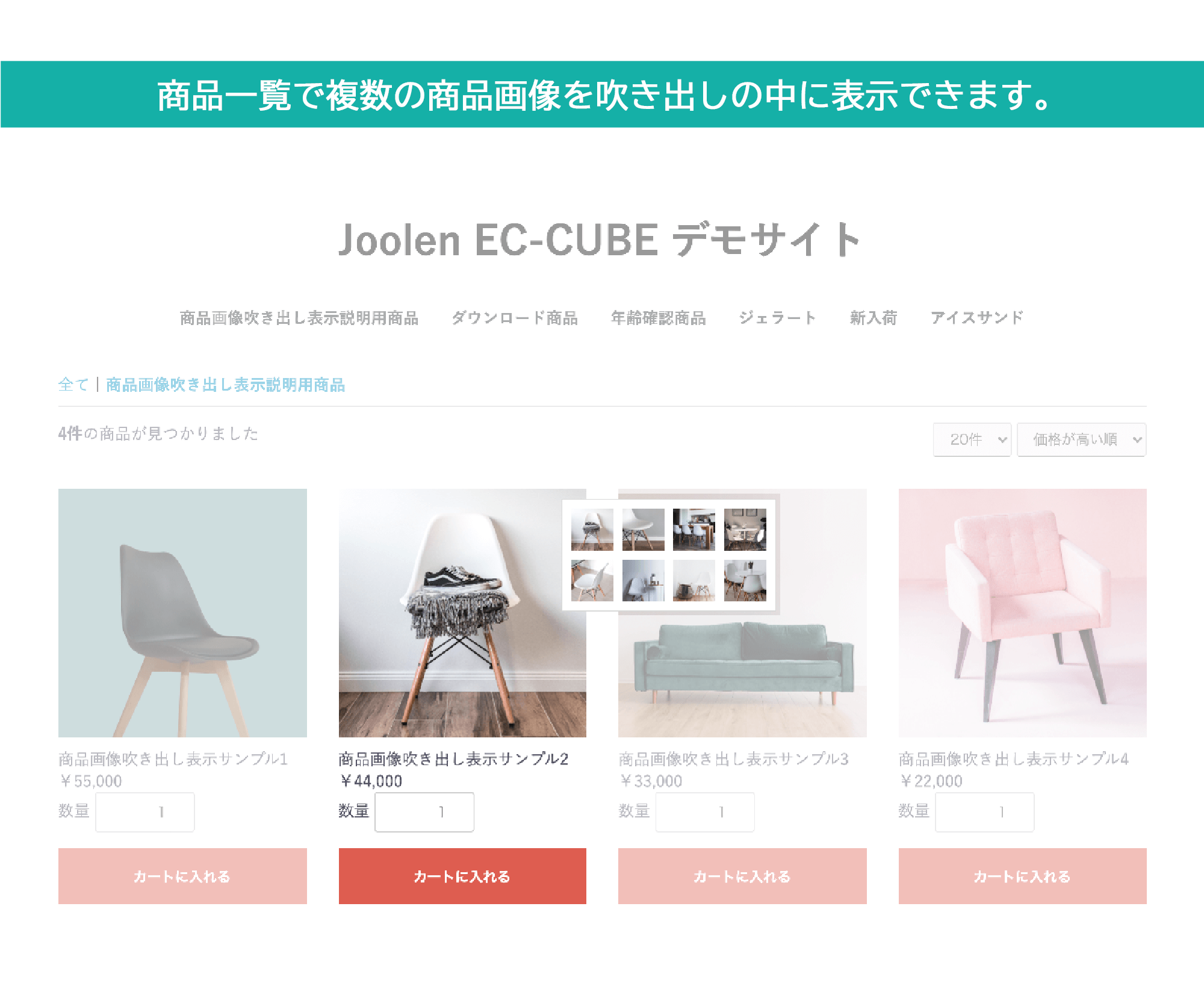Go to the 新入荷 category

coord(874,318)
